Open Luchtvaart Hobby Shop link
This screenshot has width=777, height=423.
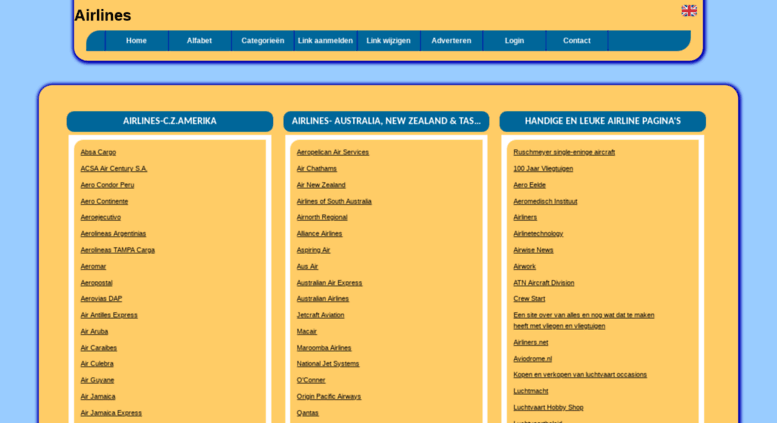tap(548, 407)
